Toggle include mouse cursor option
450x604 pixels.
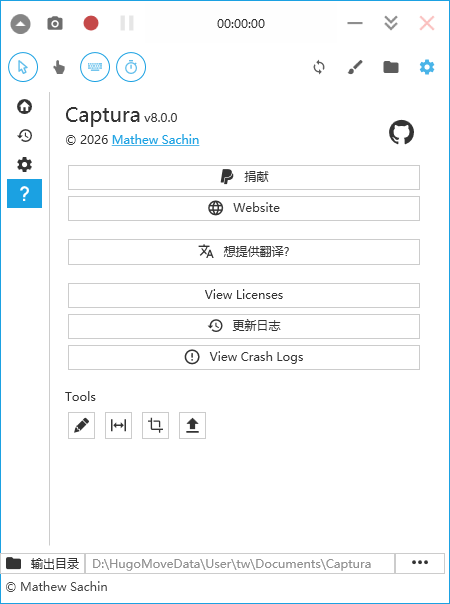[23, 67]
